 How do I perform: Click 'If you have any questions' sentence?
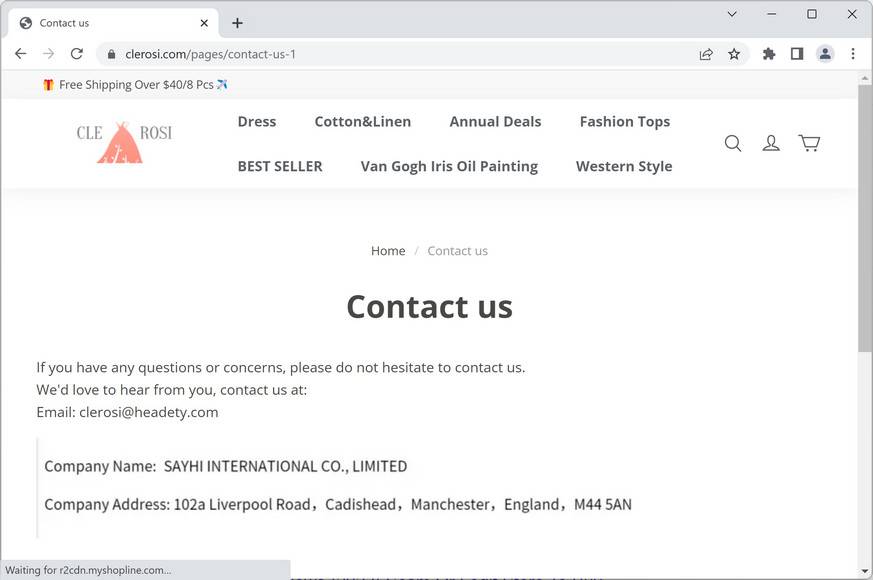[x=281, y=368]
